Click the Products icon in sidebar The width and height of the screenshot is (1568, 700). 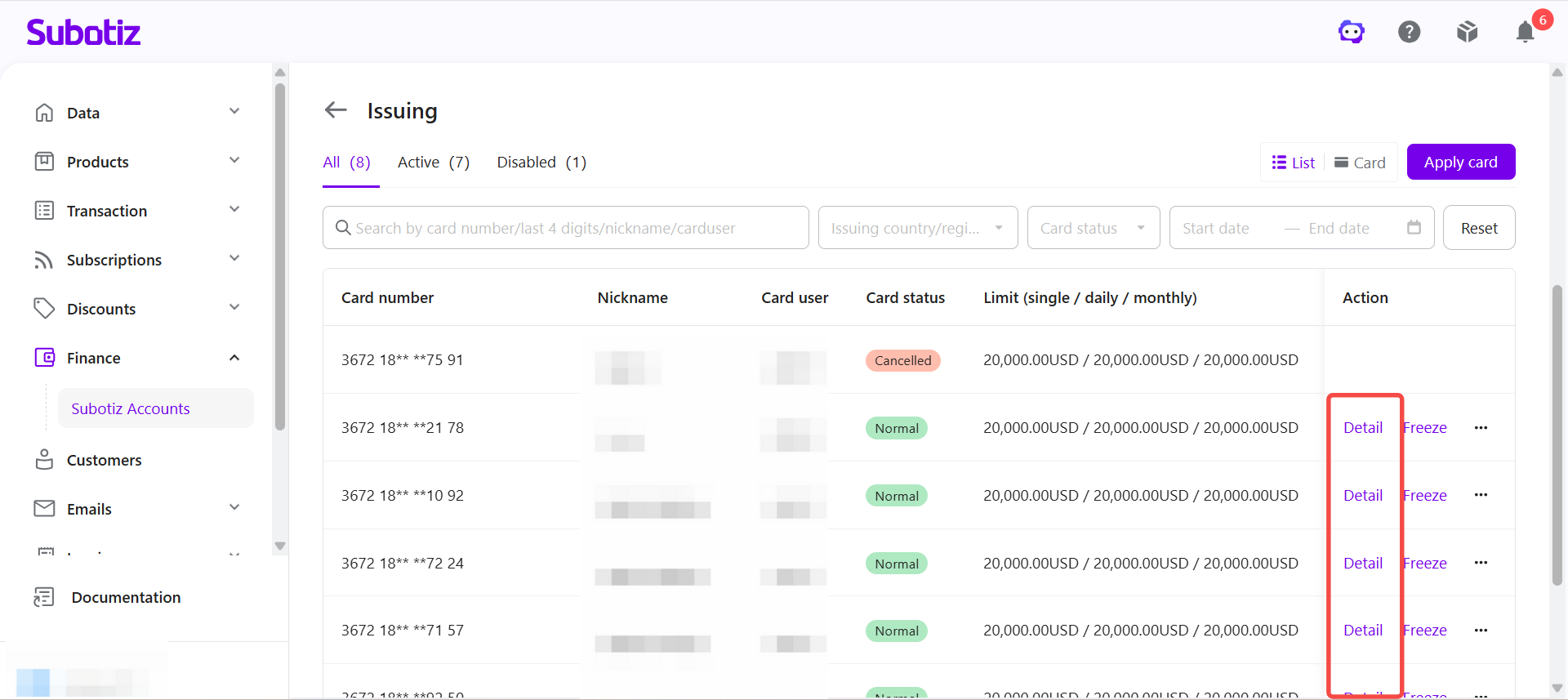click(44, 162)
